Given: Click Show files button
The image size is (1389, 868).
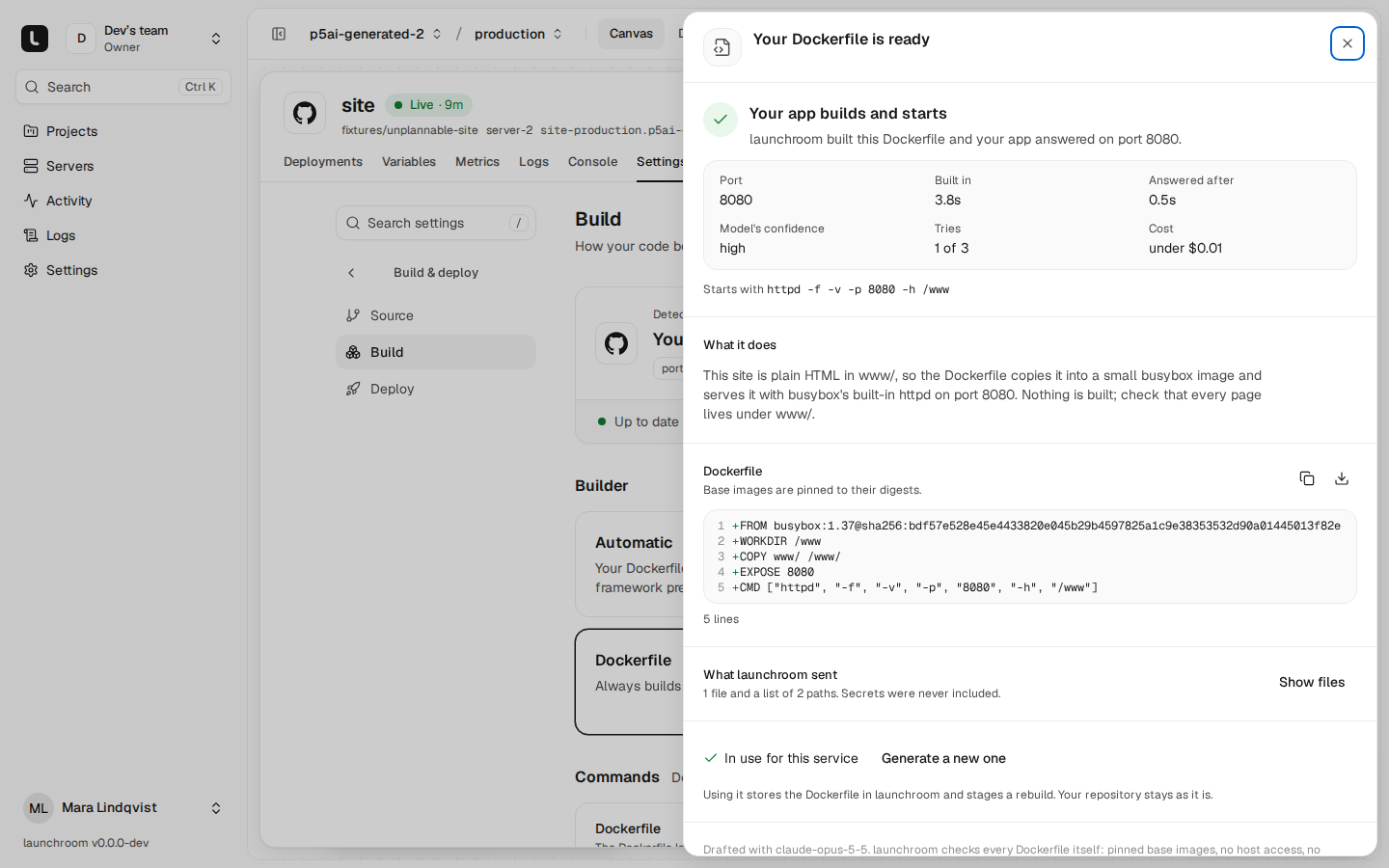Looking at the screenshot, I should click(x=1312, y=682).
